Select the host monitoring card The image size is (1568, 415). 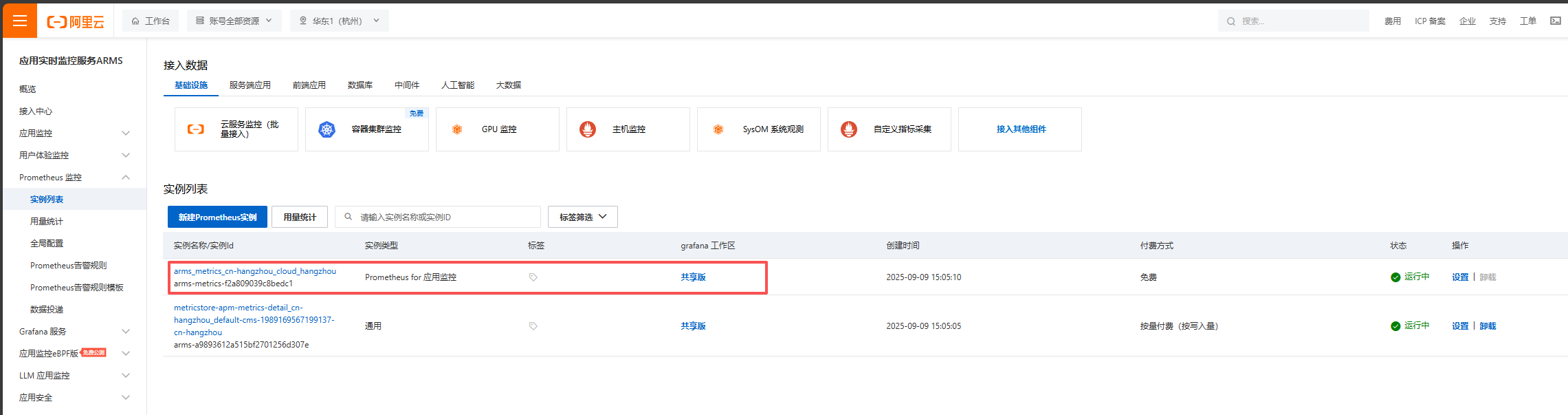[628, 129]
